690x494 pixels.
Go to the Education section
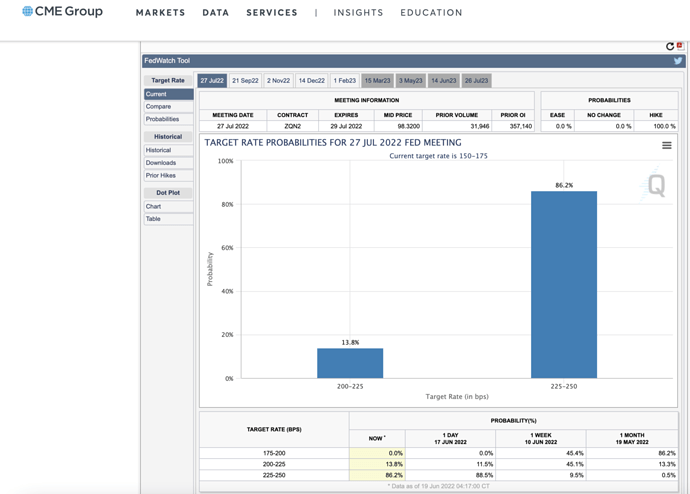[431, 13]
